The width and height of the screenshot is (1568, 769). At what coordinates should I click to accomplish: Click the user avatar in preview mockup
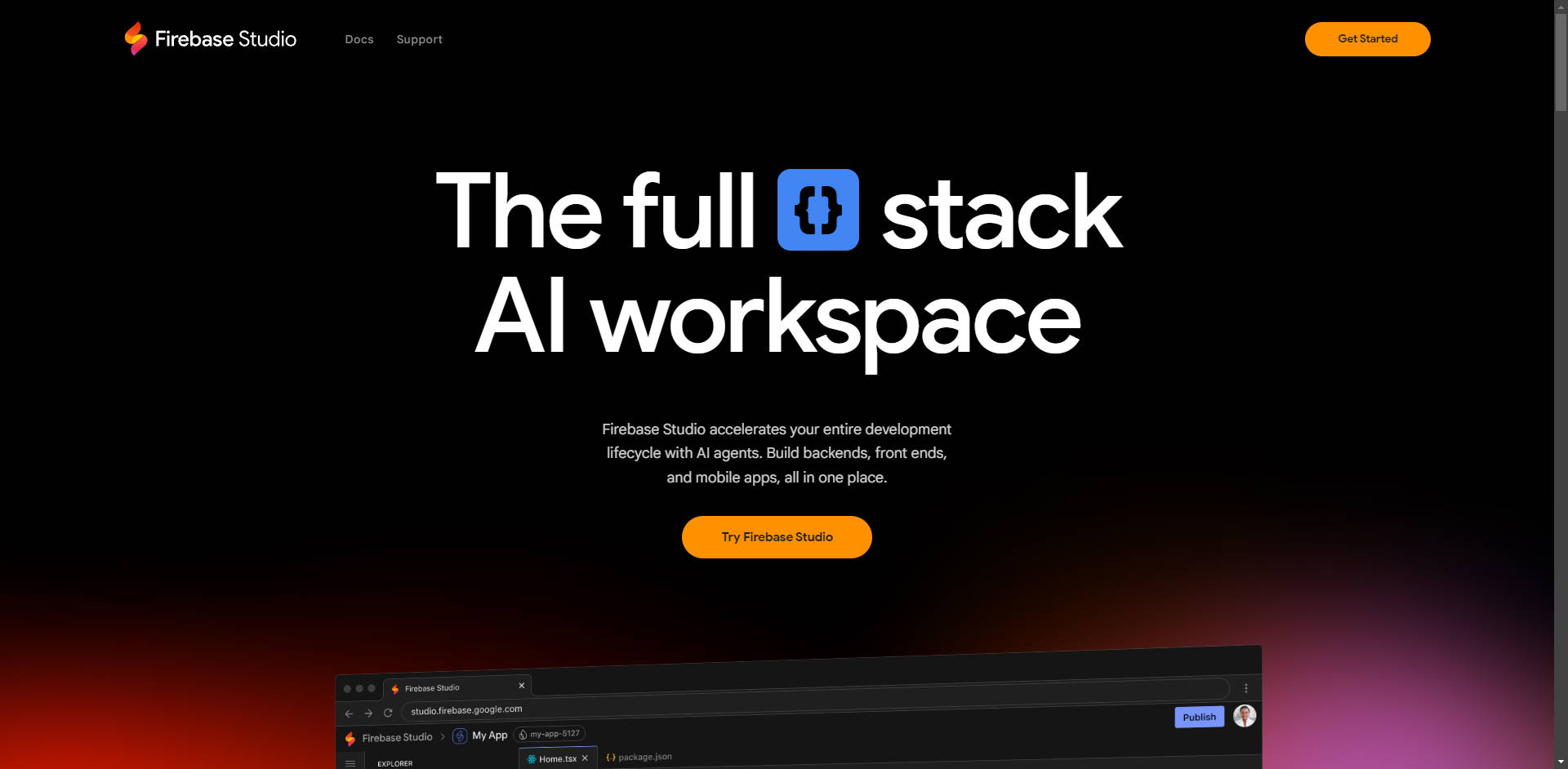(x=1245, y=716)
